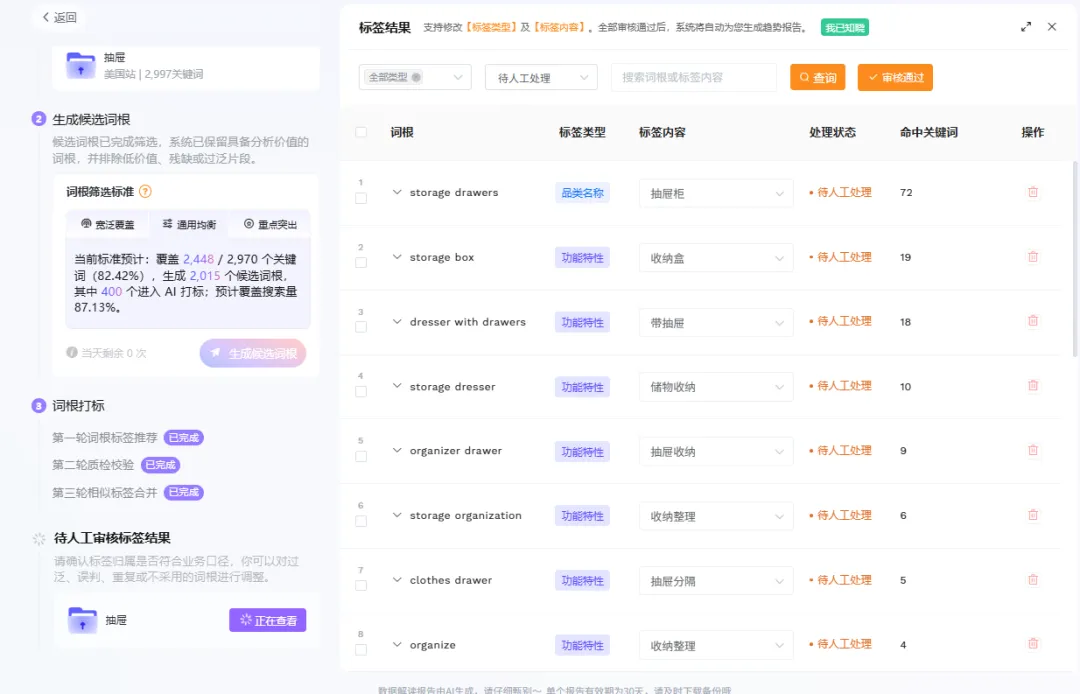
Task: Click the 查询 search button
Action: (x=818, y=77)
